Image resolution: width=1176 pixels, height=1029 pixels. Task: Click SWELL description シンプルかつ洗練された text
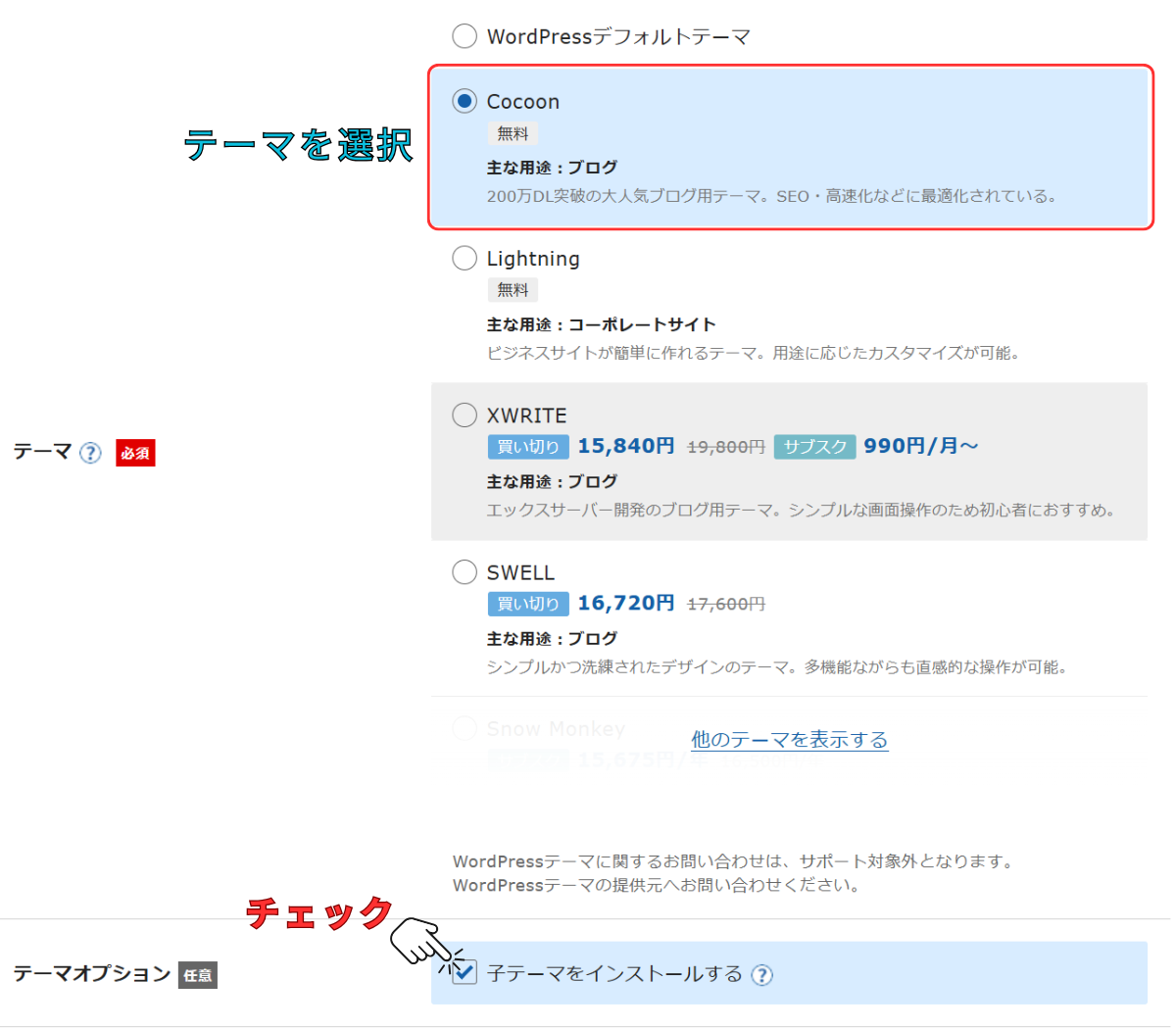(777, 666)
